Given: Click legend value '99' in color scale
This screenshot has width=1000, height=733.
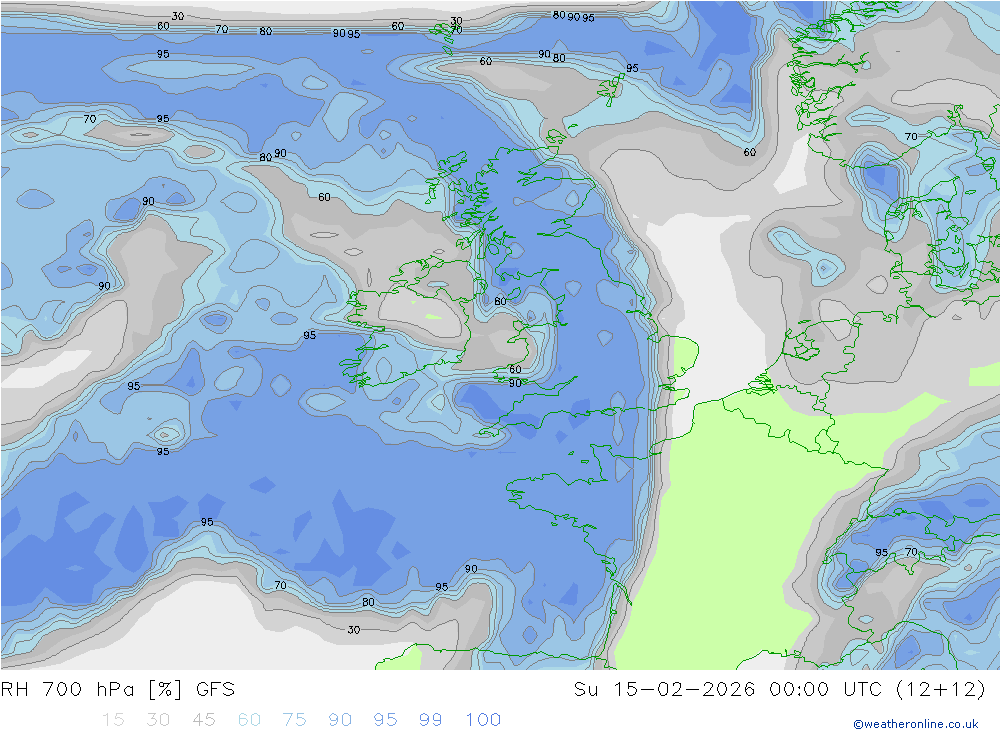Looking at the screenshot, I should (x=430, y=720).
